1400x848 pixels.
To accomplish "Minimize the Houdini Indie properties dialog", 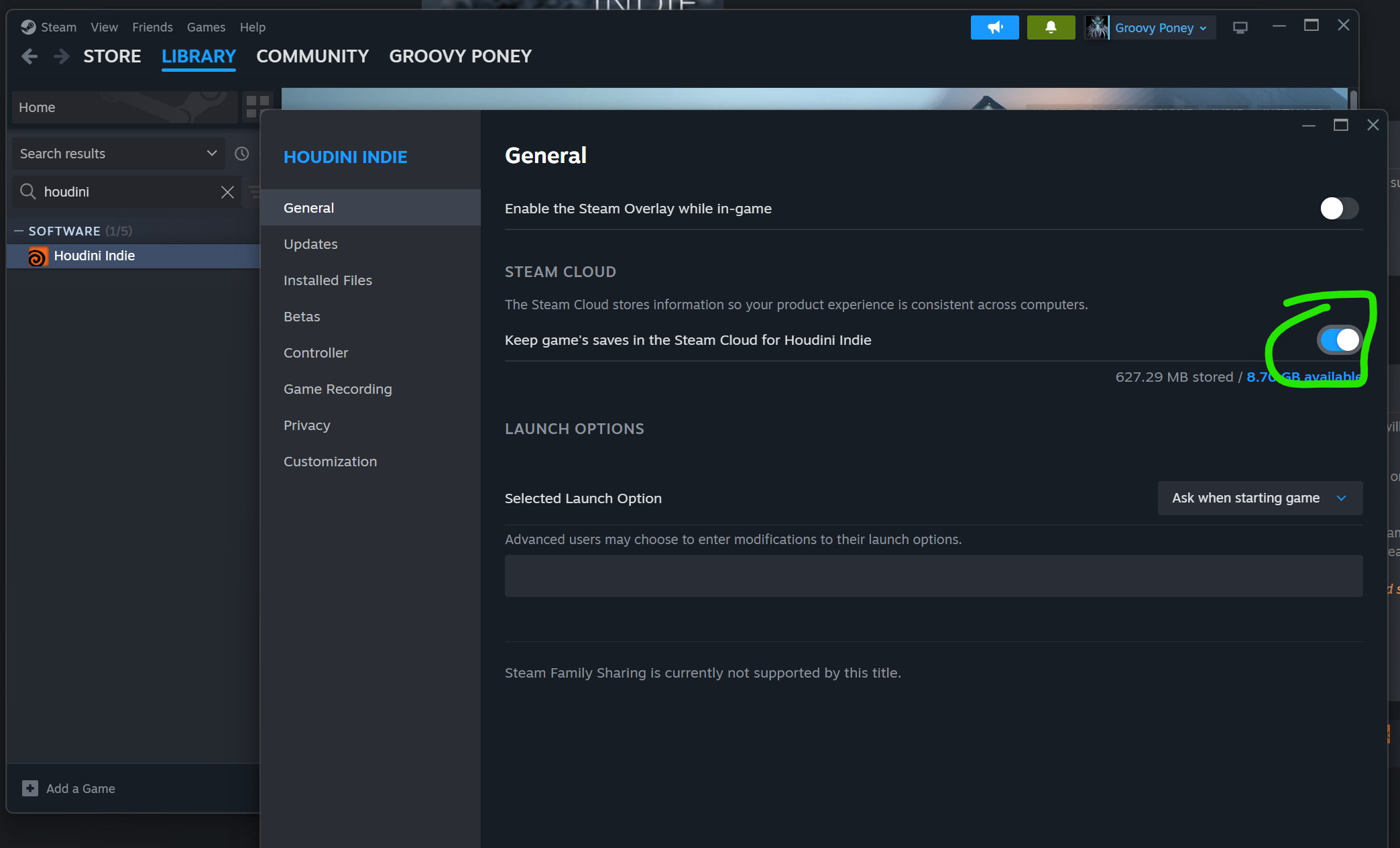I will (x=1308, y=125).
